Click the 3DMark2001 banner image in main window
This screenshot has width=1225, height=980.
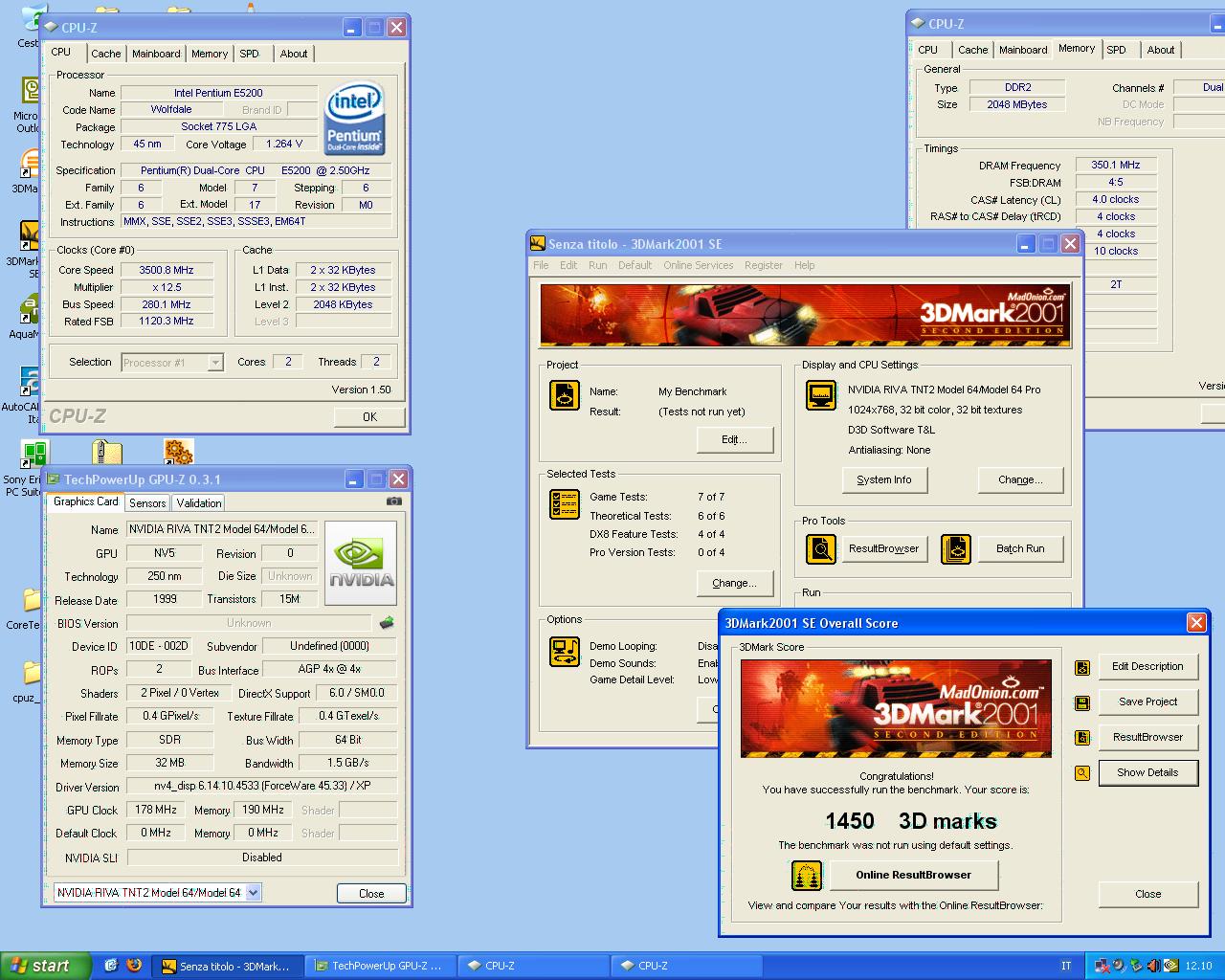(x=805, y=315)
